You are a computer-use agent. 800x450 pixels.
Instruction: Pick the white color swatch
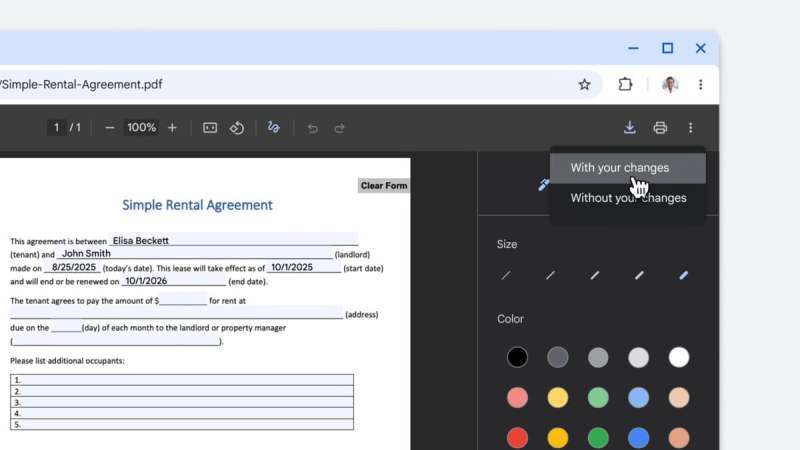pyautogui.click(x=679, y=357)
